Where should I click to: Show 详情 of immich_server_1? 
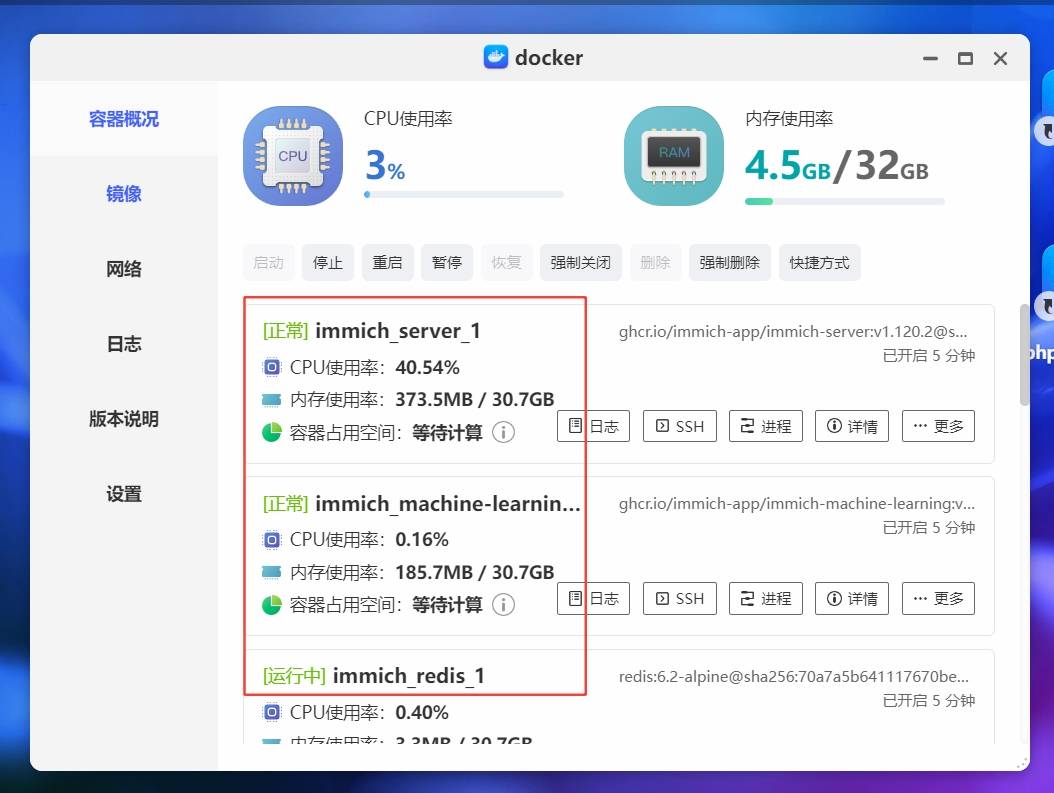click(852, 426)
